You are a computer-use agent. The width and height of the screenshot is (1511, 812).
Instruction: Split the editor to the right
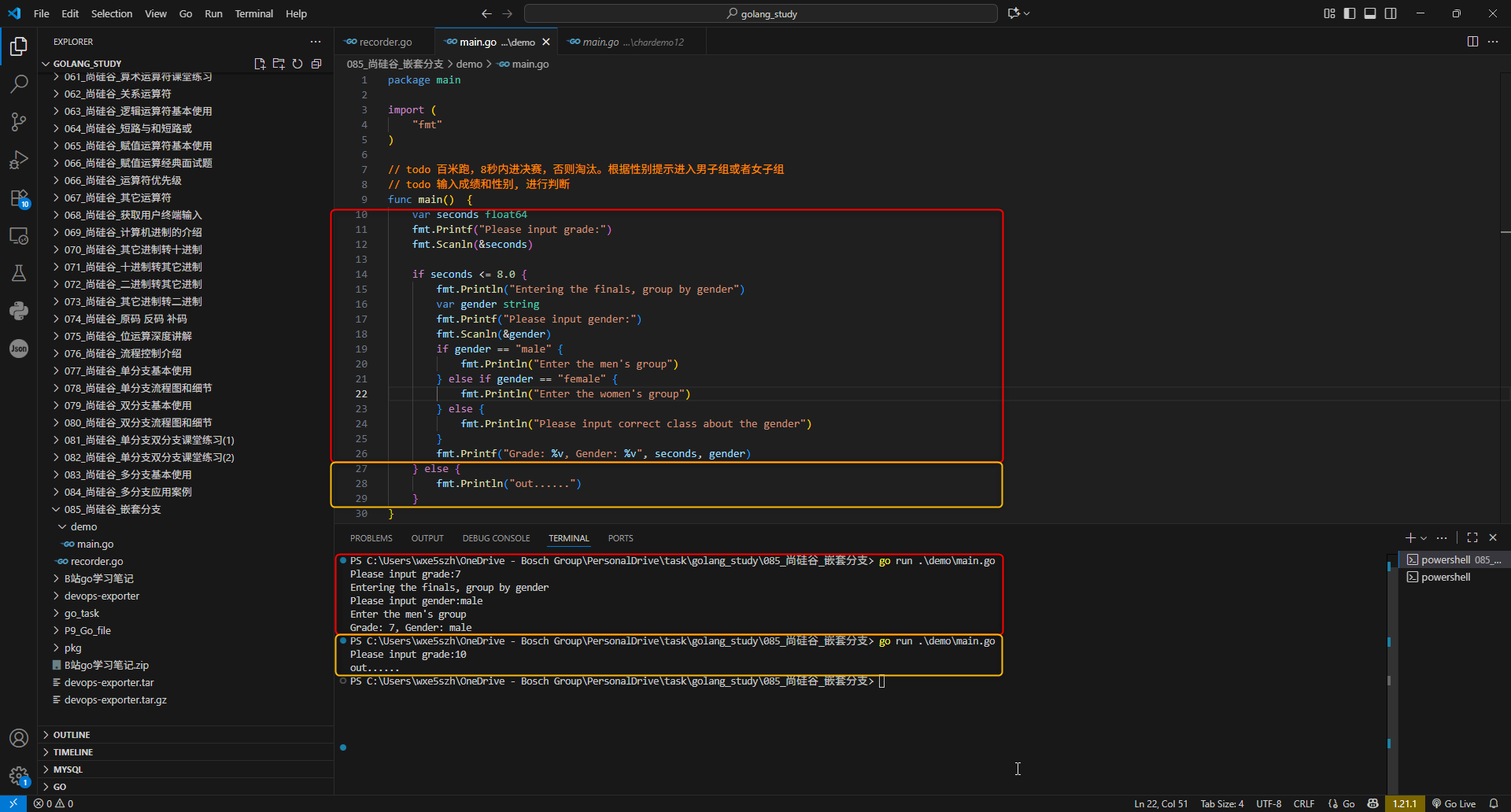pos(1472,42)
